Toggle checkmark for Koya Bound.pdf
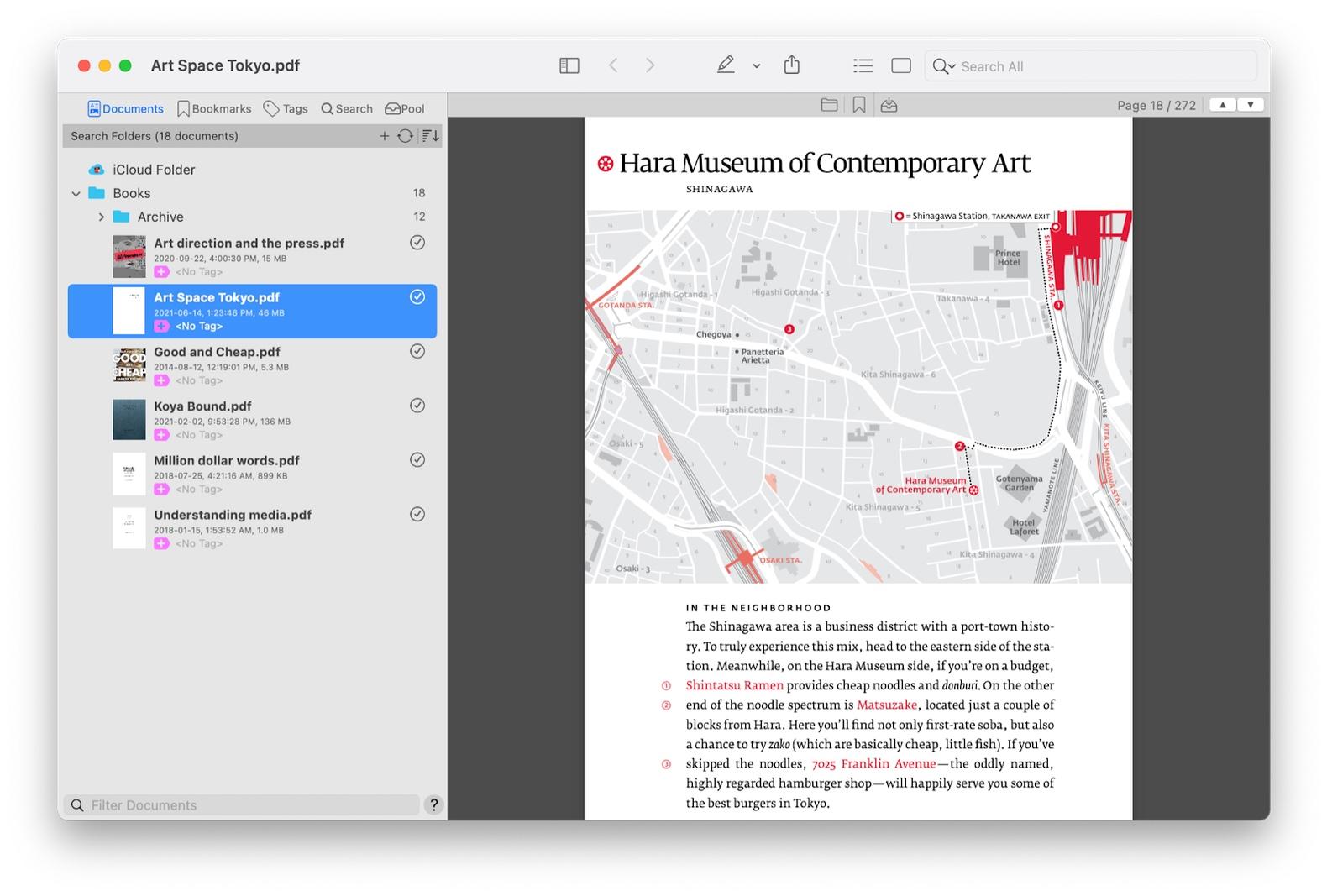1327x896 pixels. 417,406
